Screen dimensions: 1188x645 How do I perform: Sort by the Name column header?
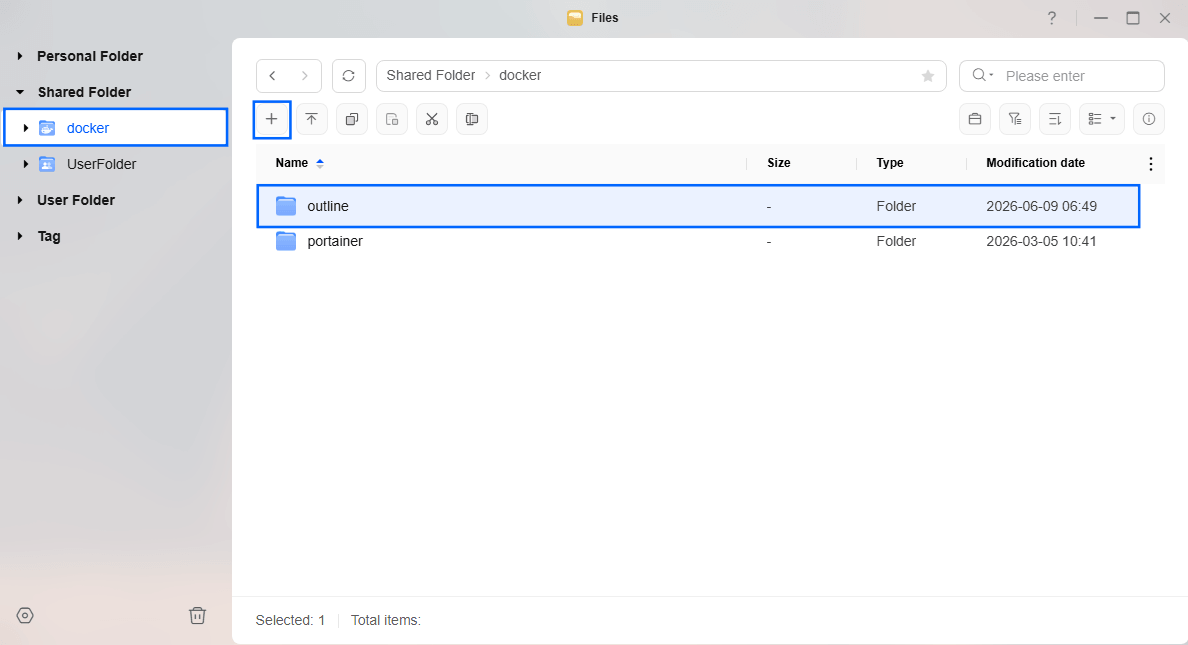click(x=292, y=163)
